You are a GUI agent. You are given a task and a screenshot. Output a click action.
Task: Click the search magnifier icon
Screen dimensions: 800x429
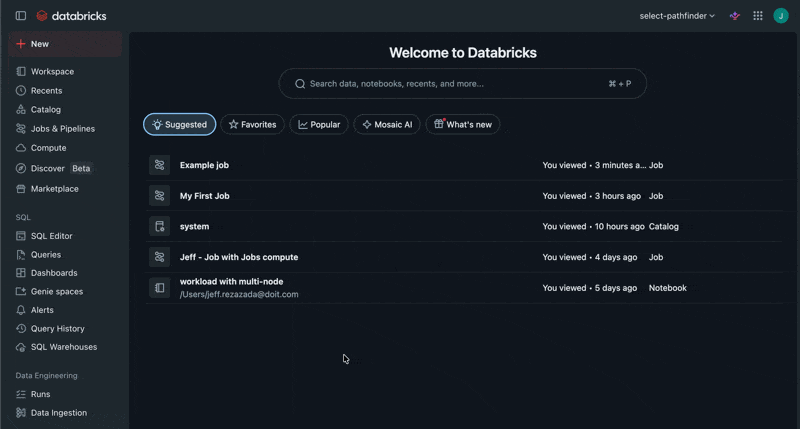300,84
